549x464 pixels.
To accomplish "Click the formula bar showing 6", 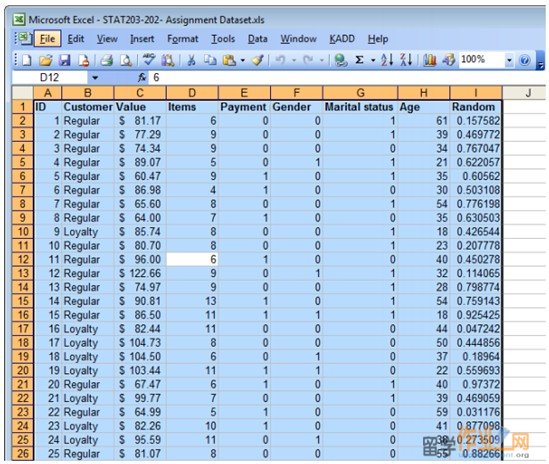I will [x=347, y=78].
